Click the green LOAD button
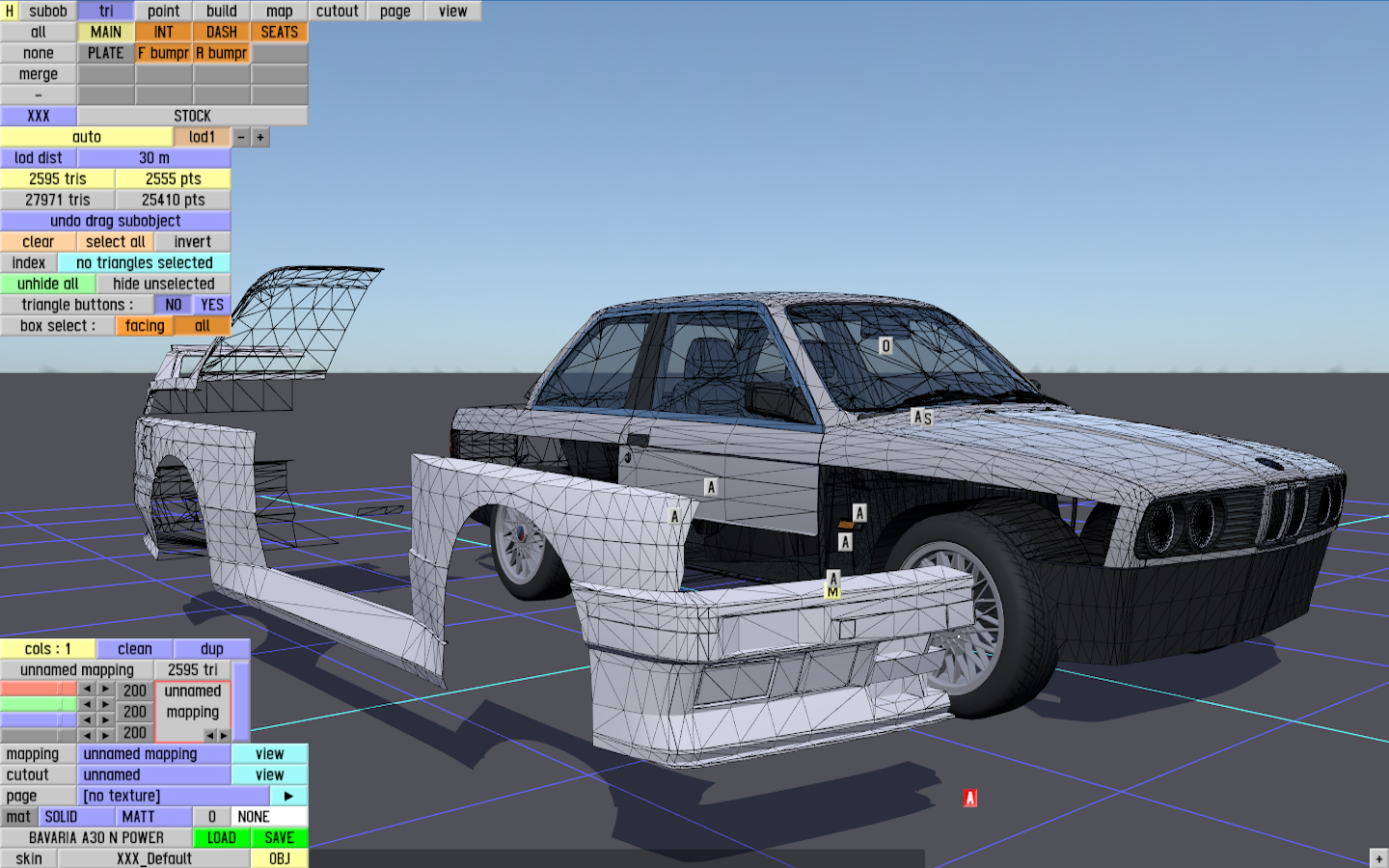Viewport: 1389px width, 868px height. click(222, 838)
